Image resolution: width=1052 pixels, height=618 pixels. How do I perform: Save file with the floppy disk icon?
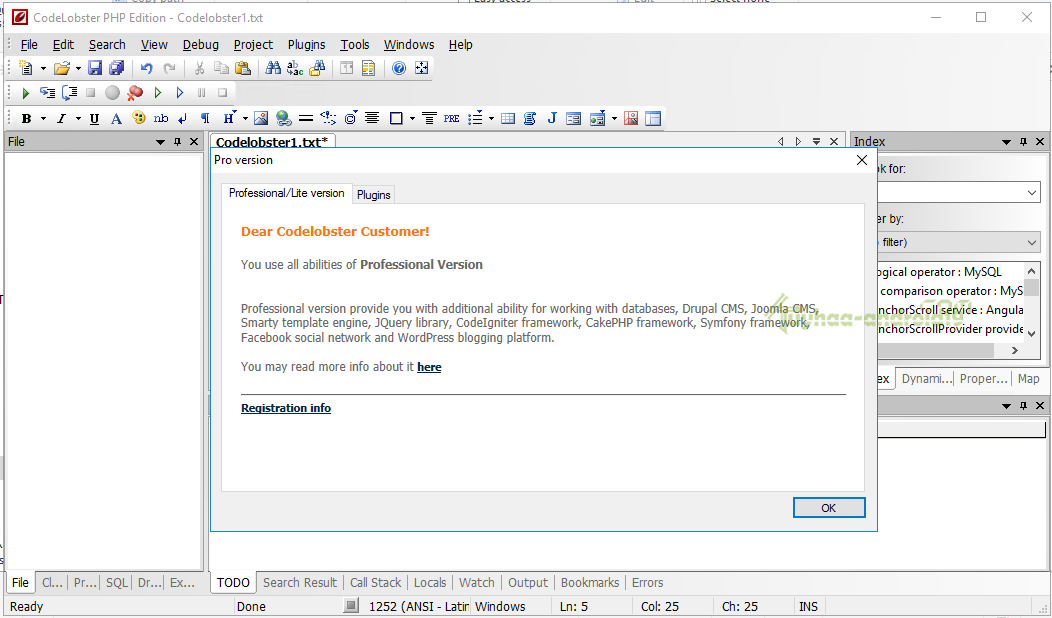click(95, 68)
